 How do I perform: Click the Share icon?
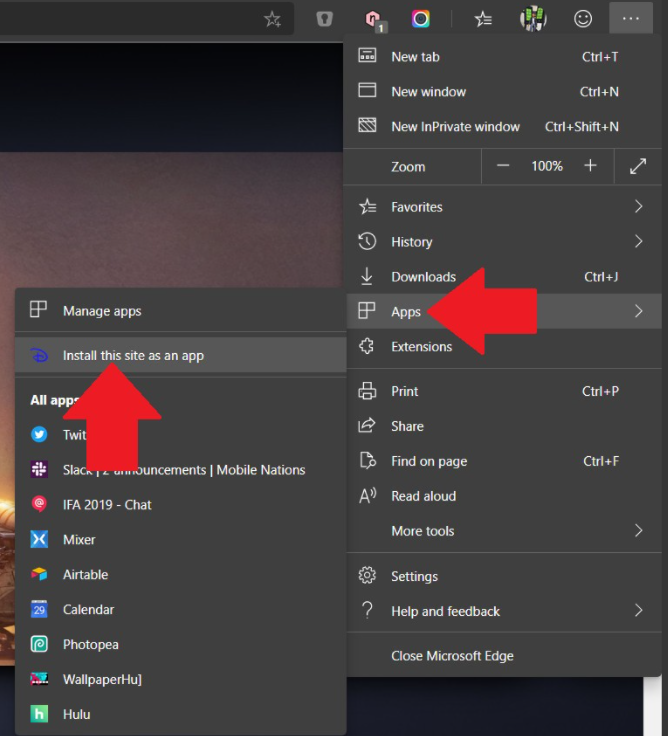pos(367,425)
